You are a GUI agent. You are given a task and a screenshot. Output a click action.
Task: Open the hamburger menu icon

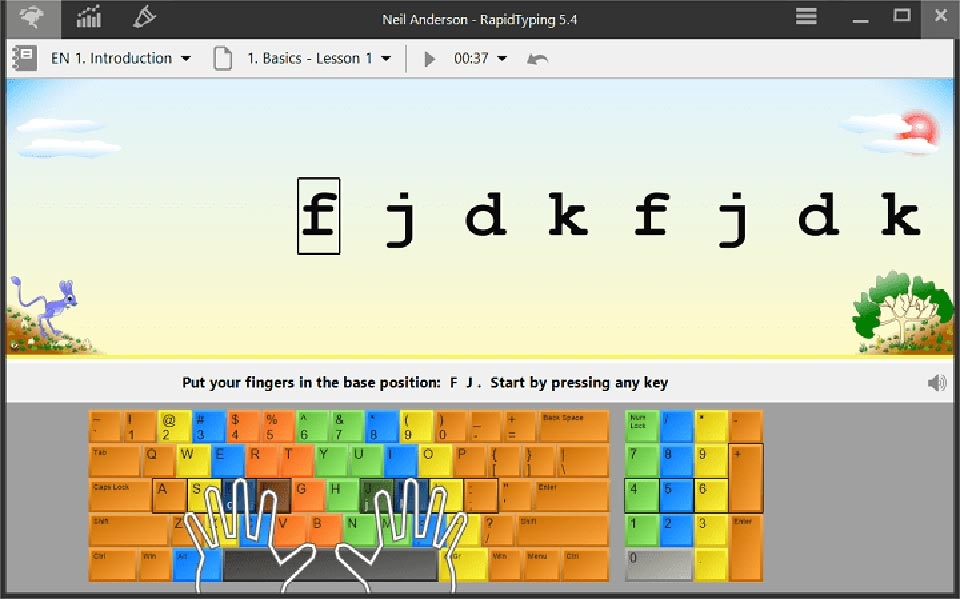[806, 16]
